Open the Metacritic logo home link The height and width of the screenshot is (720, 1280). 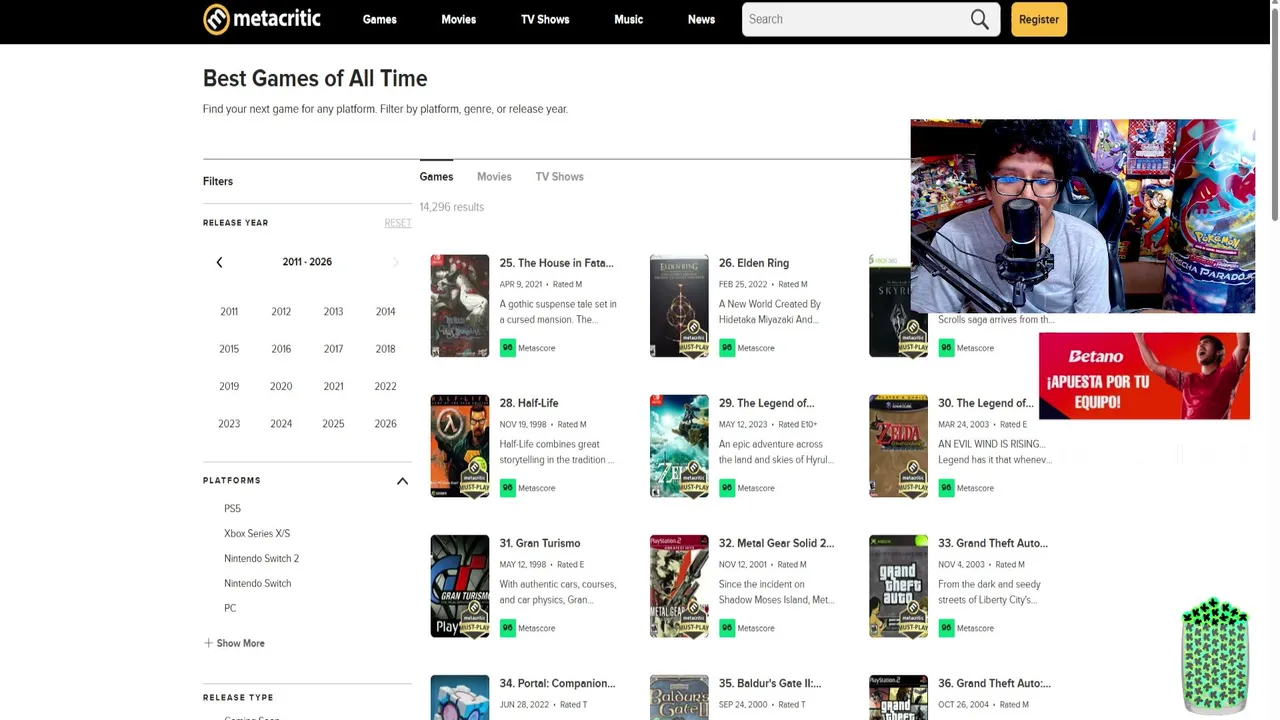click(262, 19)
